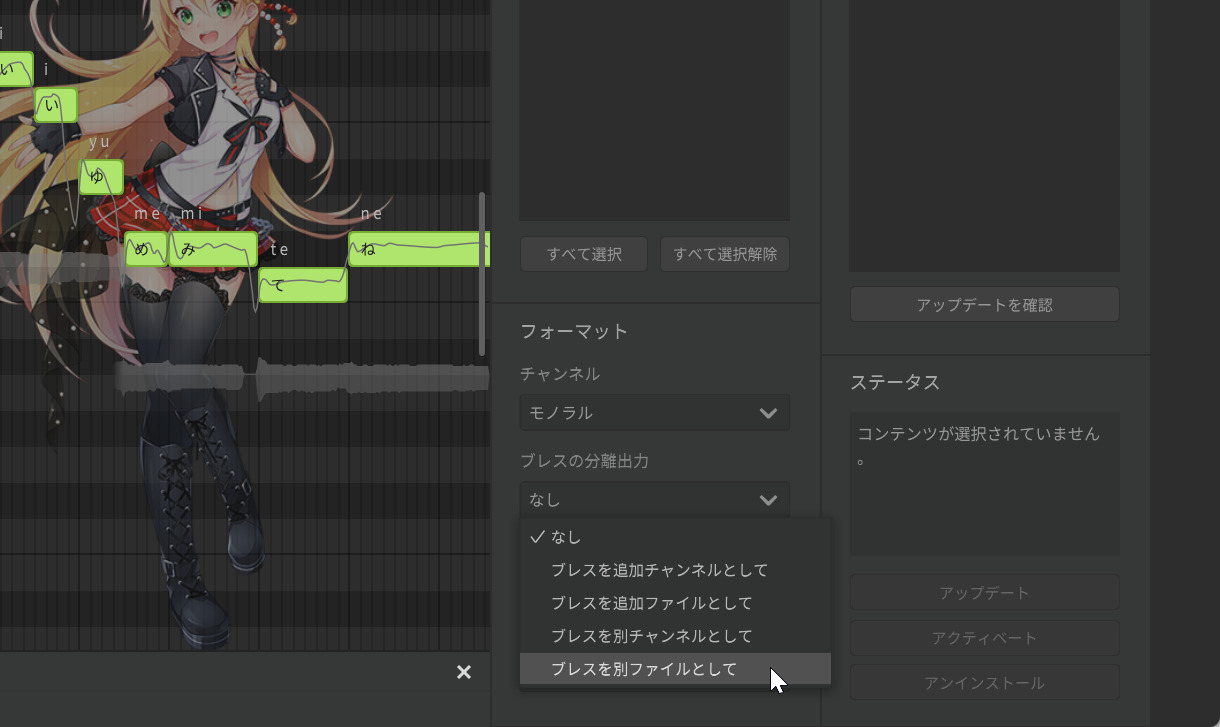The image size is (1220, 727).
Task: Click the 'te' phoneme label above て
Action: click(279, 250)
